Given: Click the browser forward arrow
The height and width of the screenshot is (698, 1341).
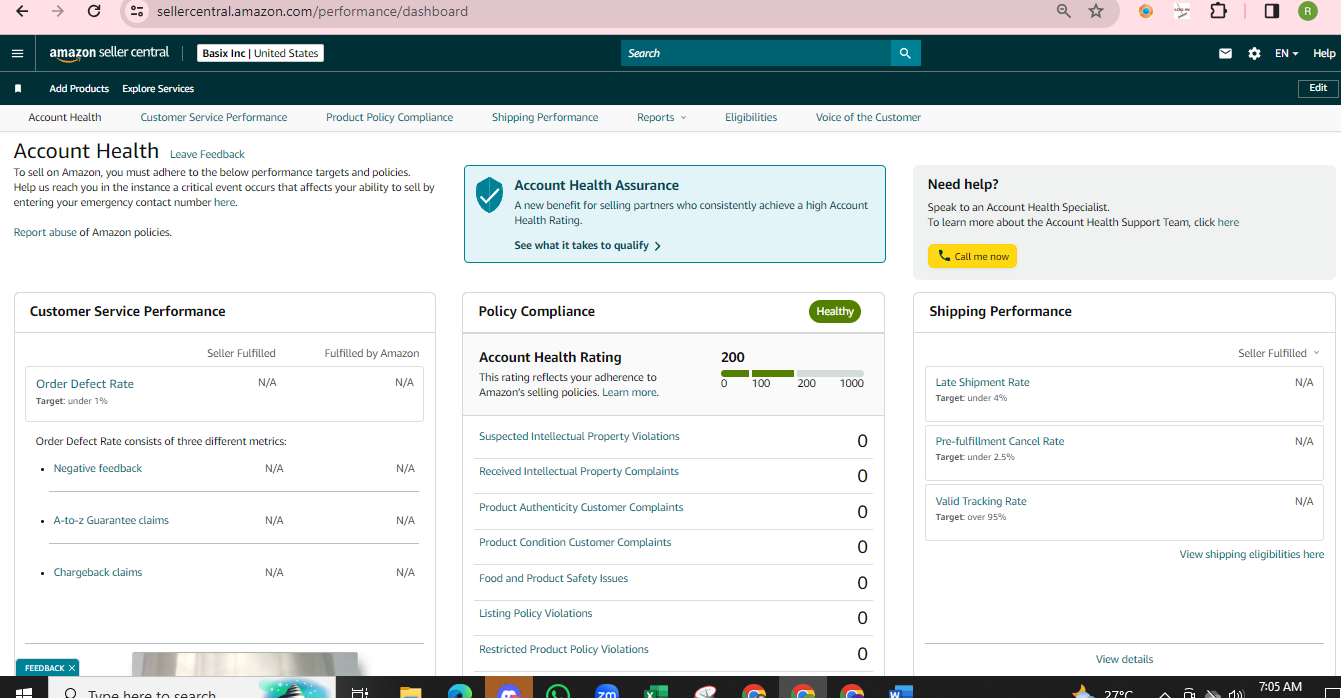Looking at the screenshot, I should (58, 11).
